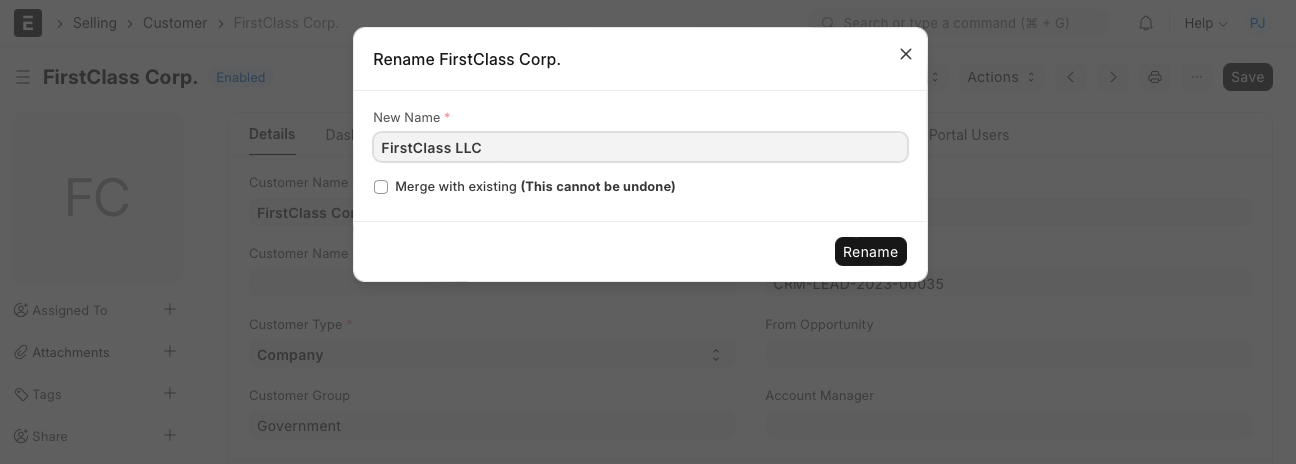The width and height of the screenshot is (1296, 464).
Task: Add an assignment with plus icon
Action: [170, 310]
